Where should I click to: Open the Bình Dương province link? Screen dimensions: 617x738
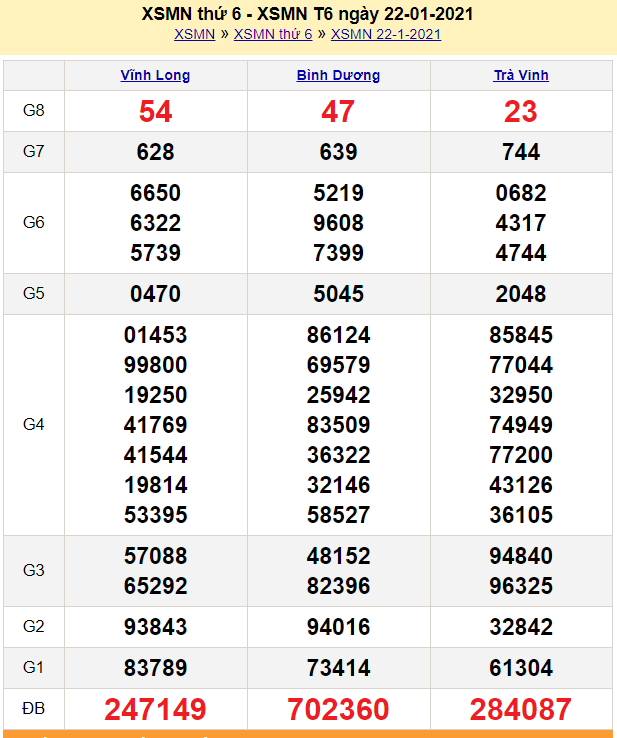point(338,75)
